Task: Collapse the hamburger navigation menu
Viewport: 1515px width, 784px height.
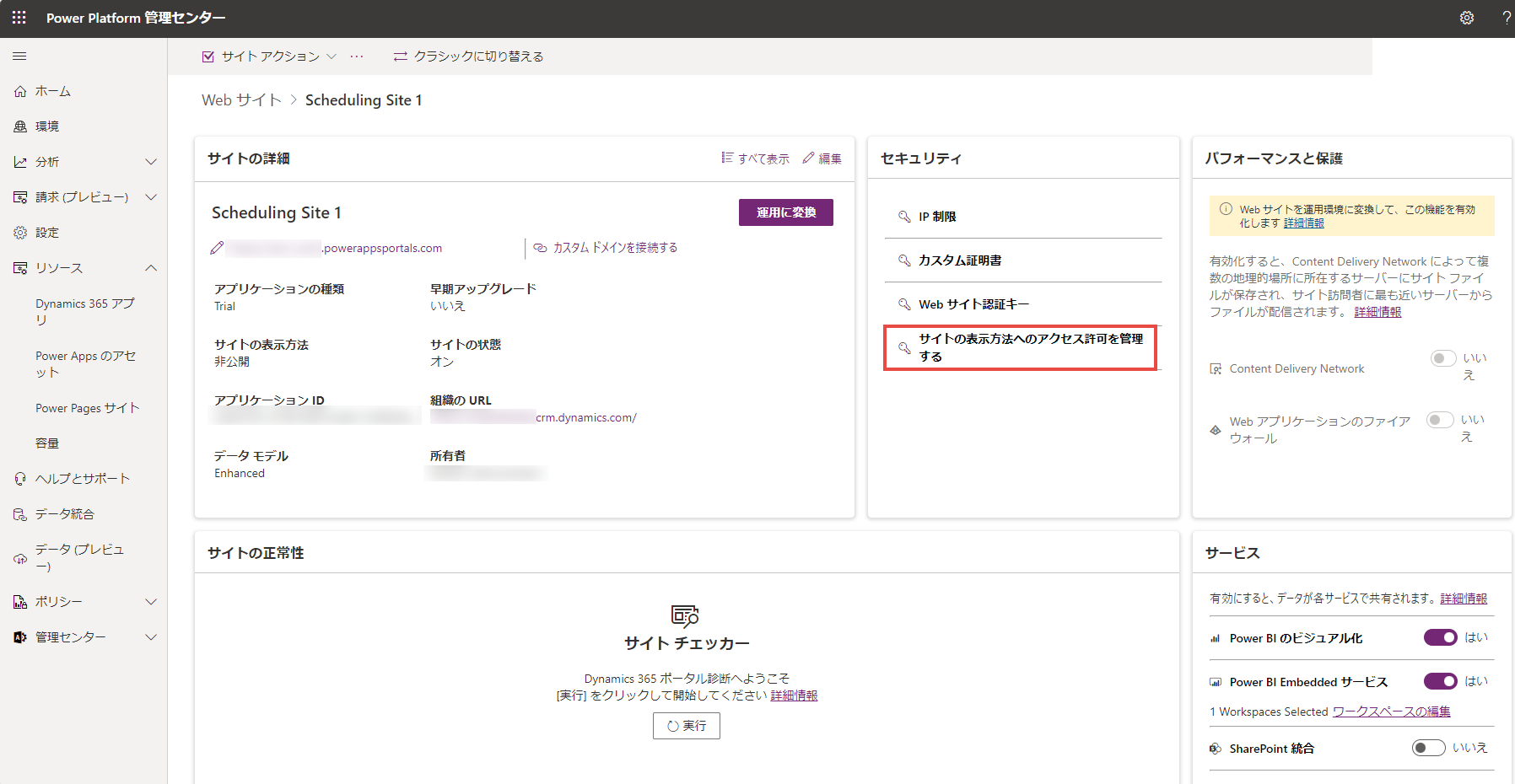Action: point(19,56)
